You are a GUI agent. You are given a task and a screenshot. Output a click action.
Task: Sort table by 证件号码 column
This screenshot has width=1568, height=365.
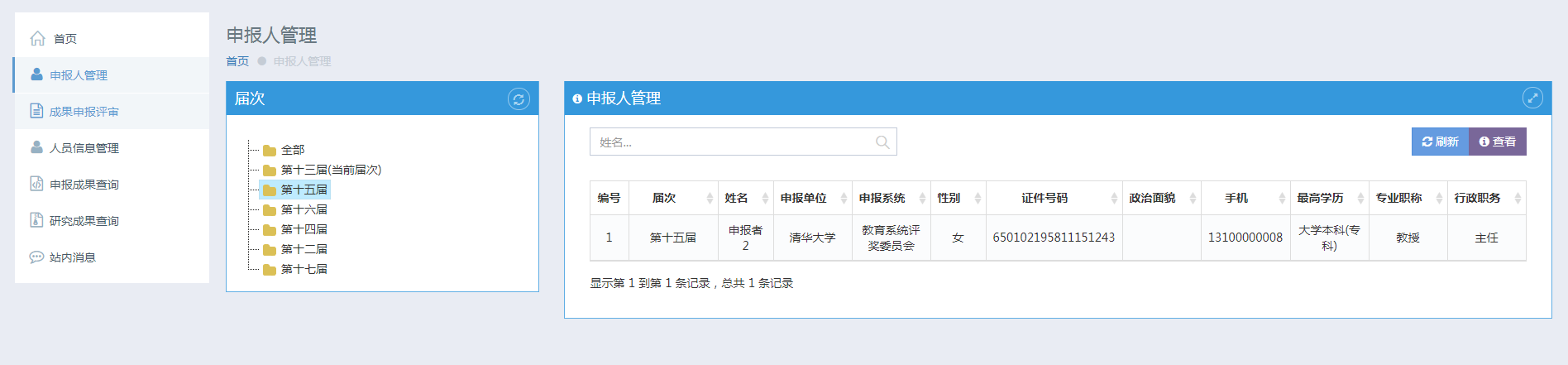tap(1054, 198)
